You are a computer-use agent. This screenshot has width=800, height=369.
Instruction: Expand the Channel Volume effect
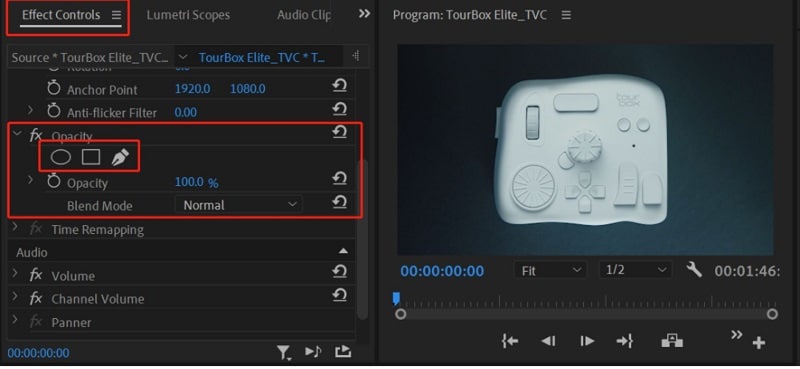click(15, 297)
